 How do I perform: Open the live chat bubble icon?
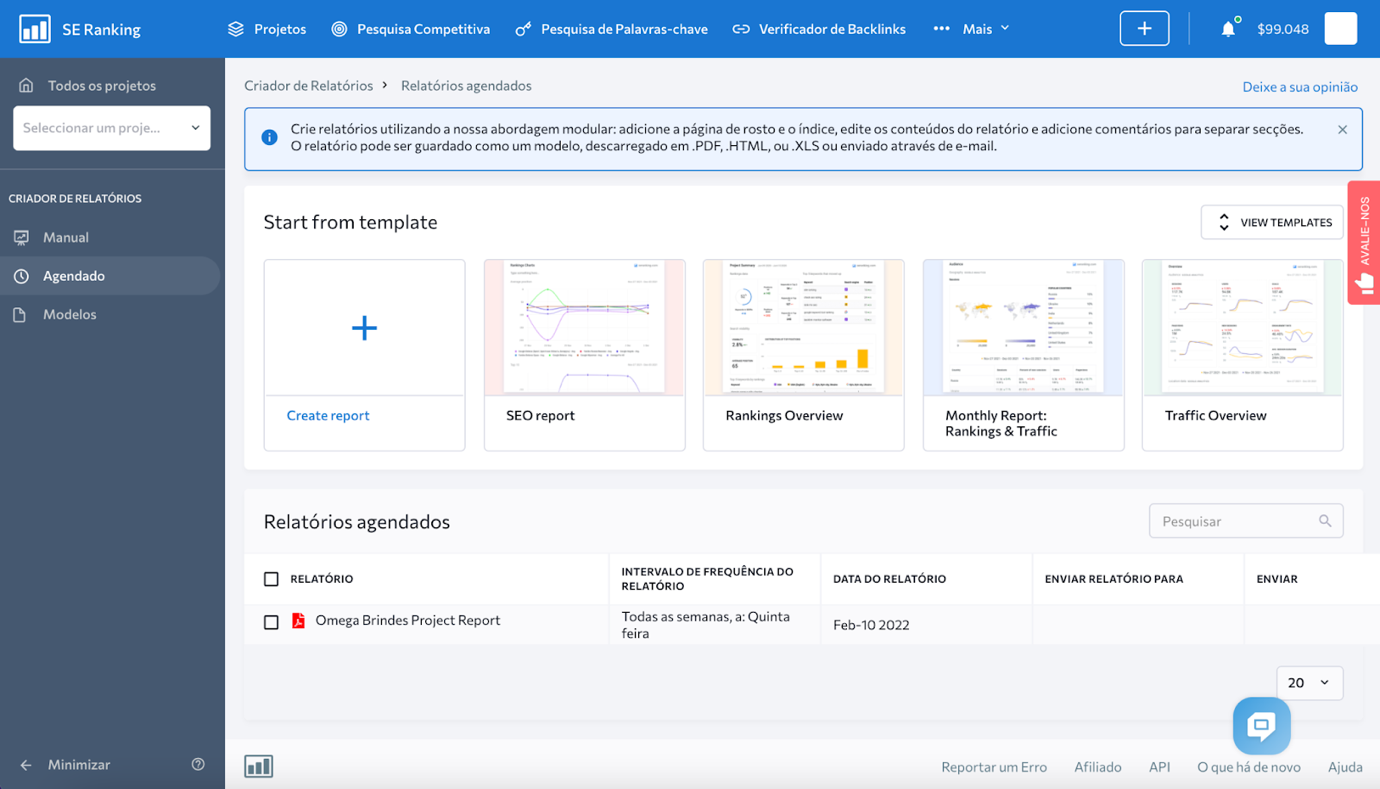click(x=1261, y=725)
